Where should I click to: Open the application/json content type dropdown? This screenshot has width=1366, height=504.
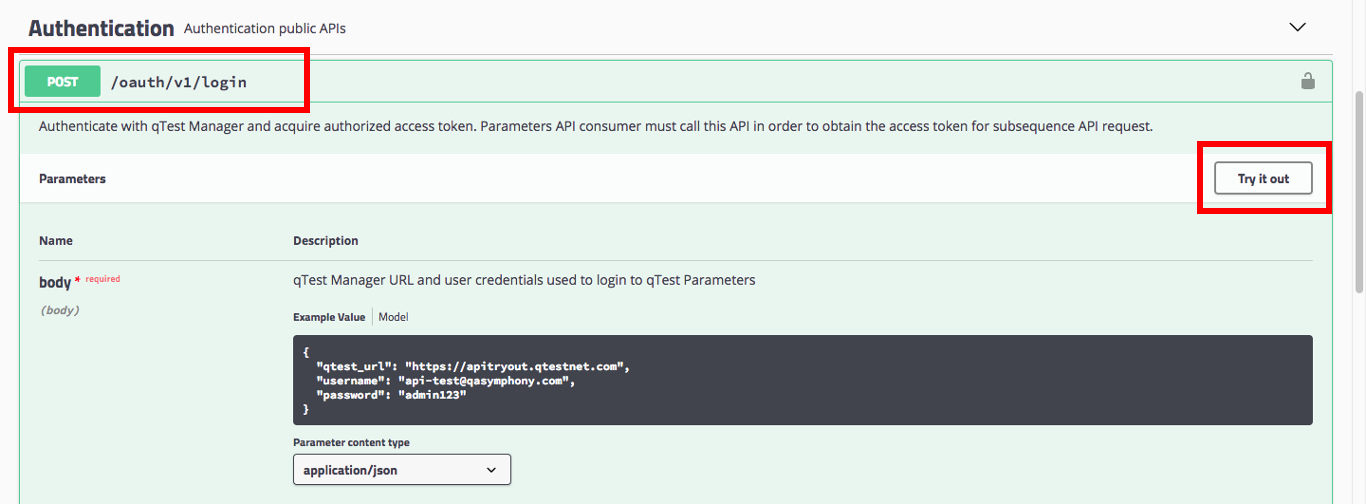point(401,469)
